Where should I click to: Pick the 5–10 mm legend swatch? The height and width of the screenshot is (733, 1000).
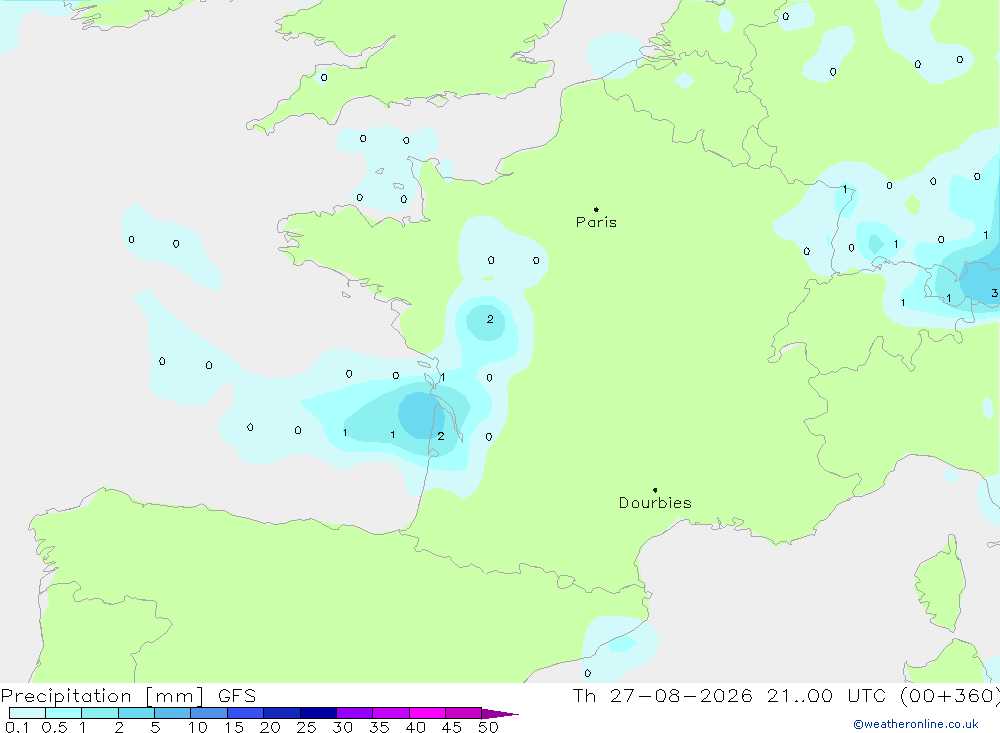point(172,713)
